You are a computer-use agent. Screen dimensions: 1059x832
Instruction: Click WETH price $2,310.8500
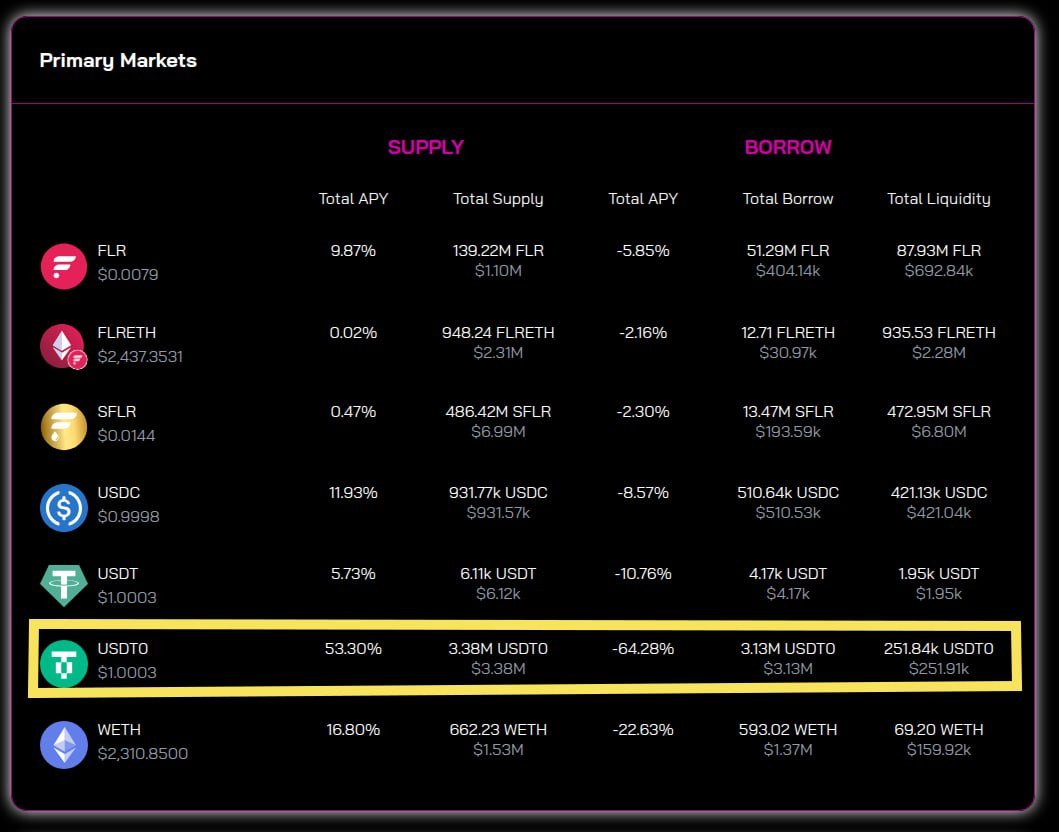[143, 754]
